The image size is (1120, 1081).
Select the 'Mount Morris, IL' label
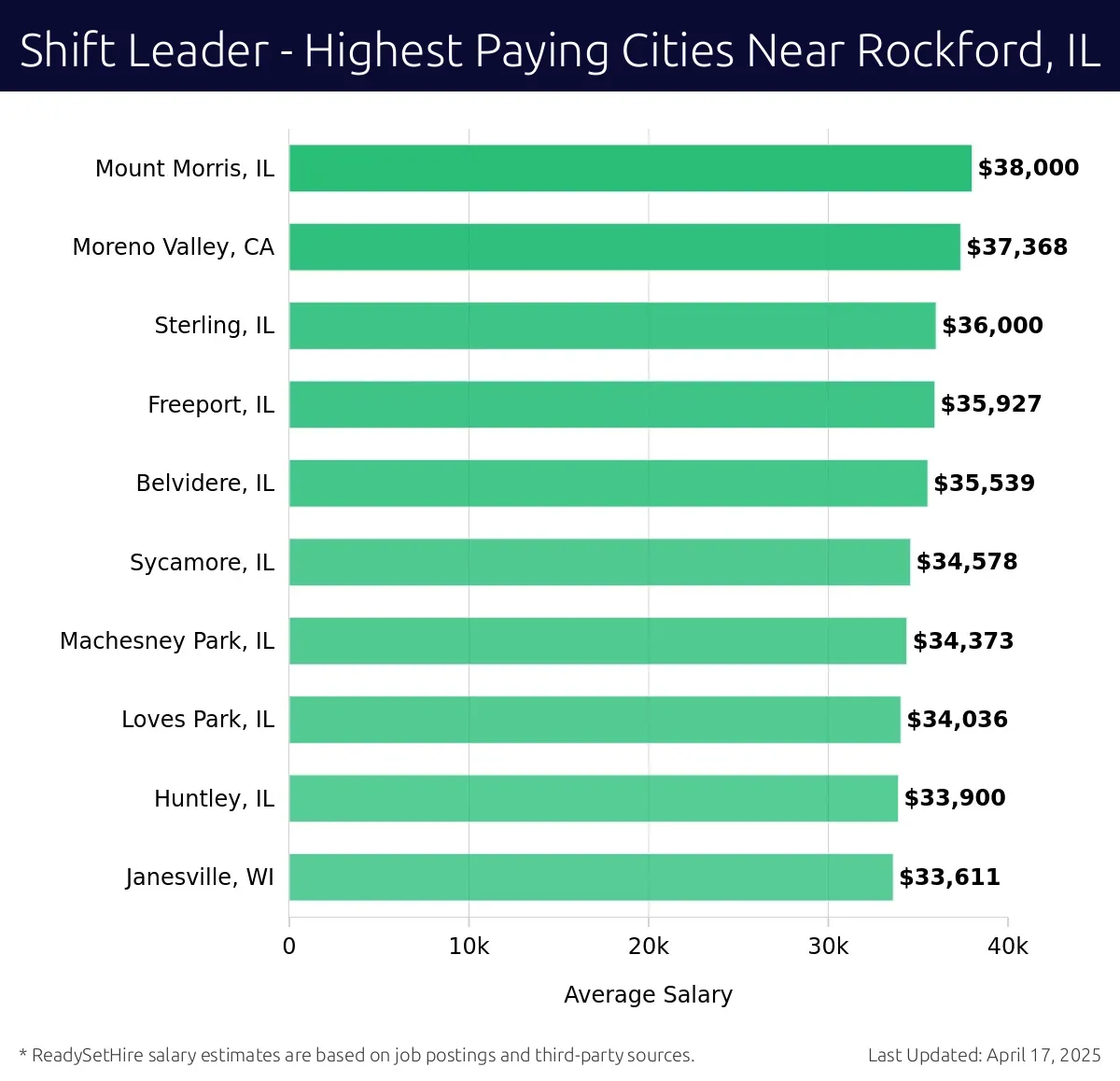click(x=185, y=169)
